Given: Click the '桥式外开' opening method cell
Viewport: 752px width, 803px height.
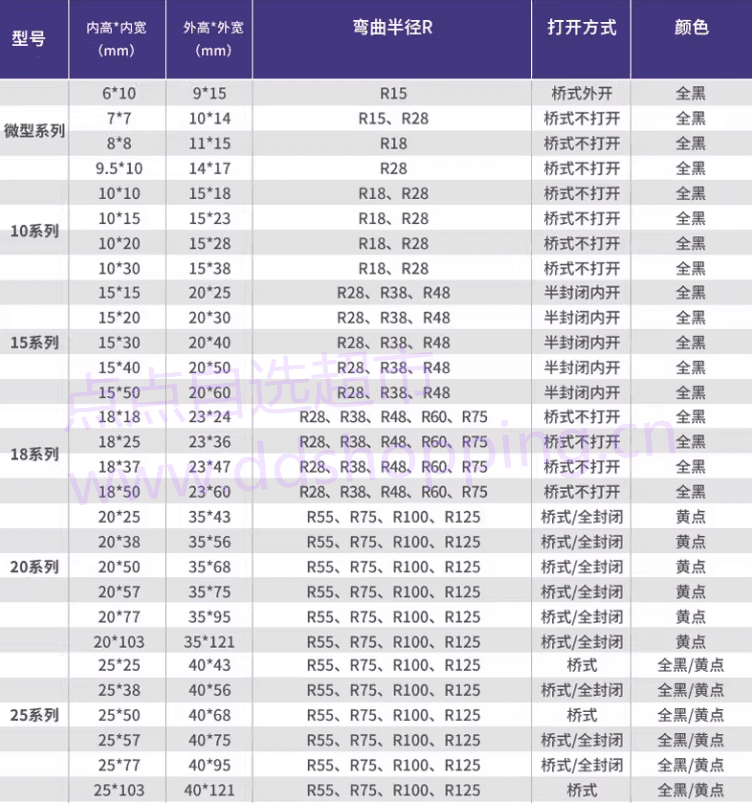Looking at the screenshot, I should pyautogui.click(x=581, y=93).
